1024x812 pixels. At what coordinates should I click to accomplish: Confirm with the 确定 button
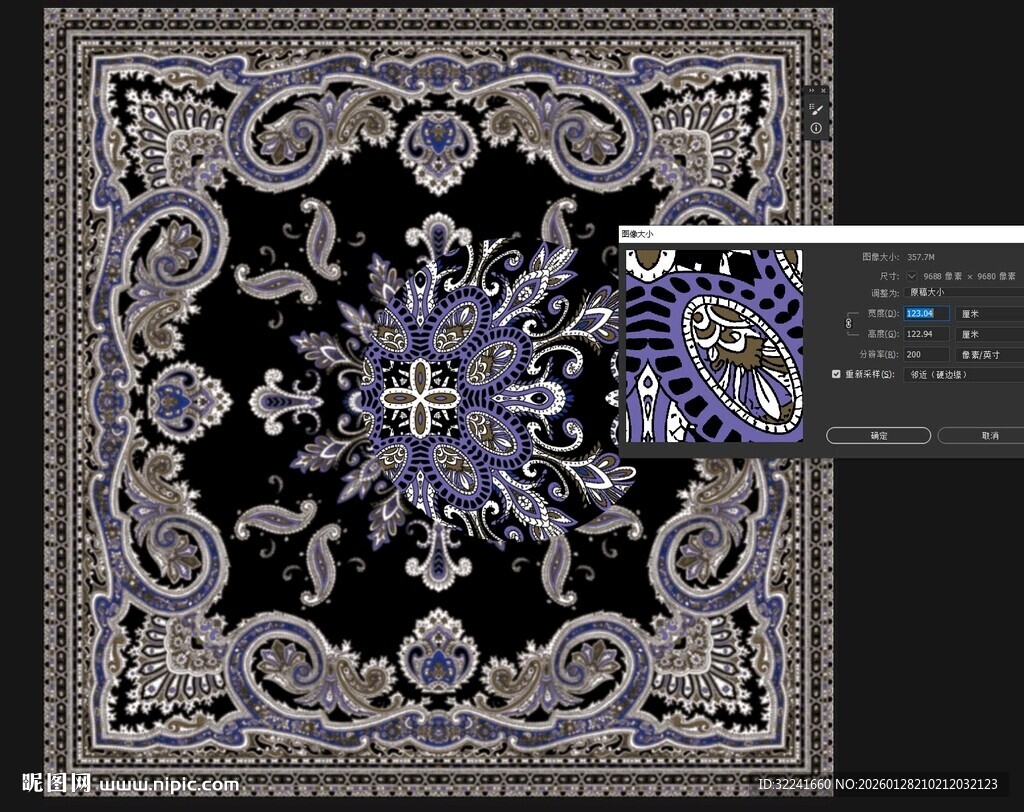pyautogui.click(x=878, y=436)
